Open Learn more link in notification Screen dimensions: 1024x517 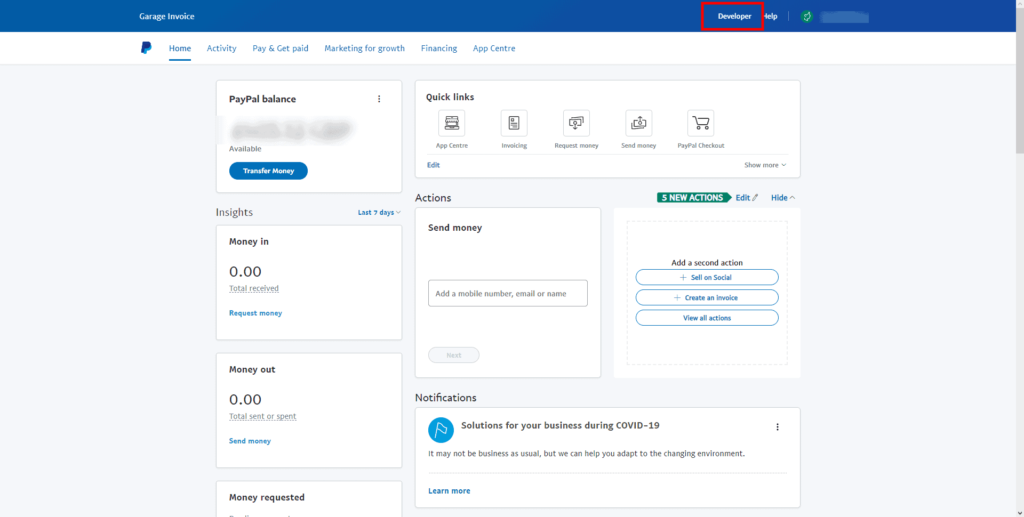(449, 491)
